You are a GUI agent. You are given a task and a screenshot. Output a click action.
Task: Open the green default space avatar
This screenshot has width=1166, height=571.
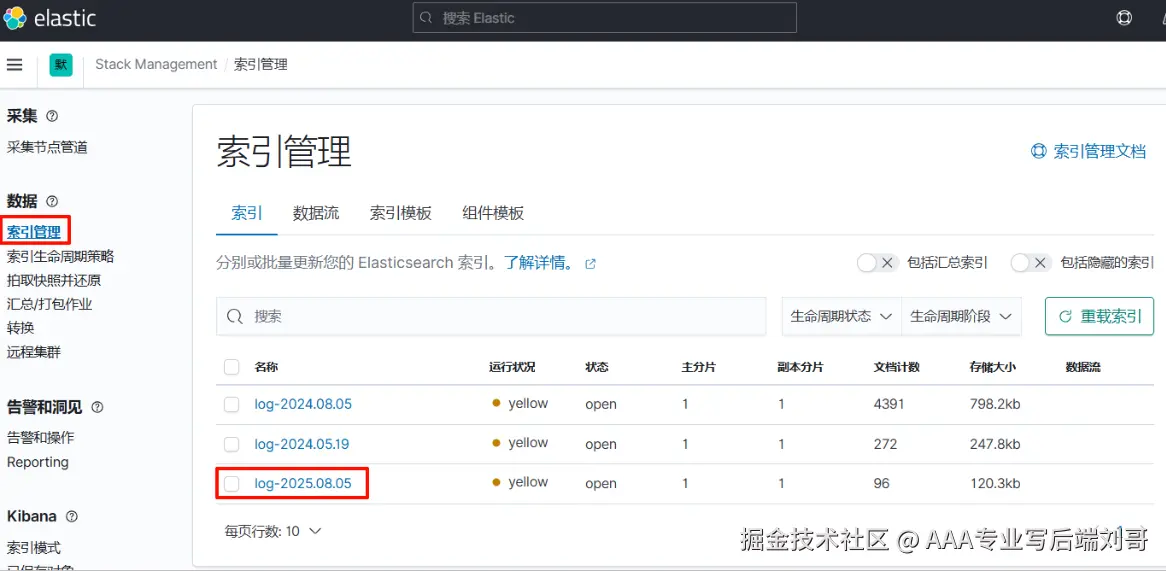click(x=61, y=65)
